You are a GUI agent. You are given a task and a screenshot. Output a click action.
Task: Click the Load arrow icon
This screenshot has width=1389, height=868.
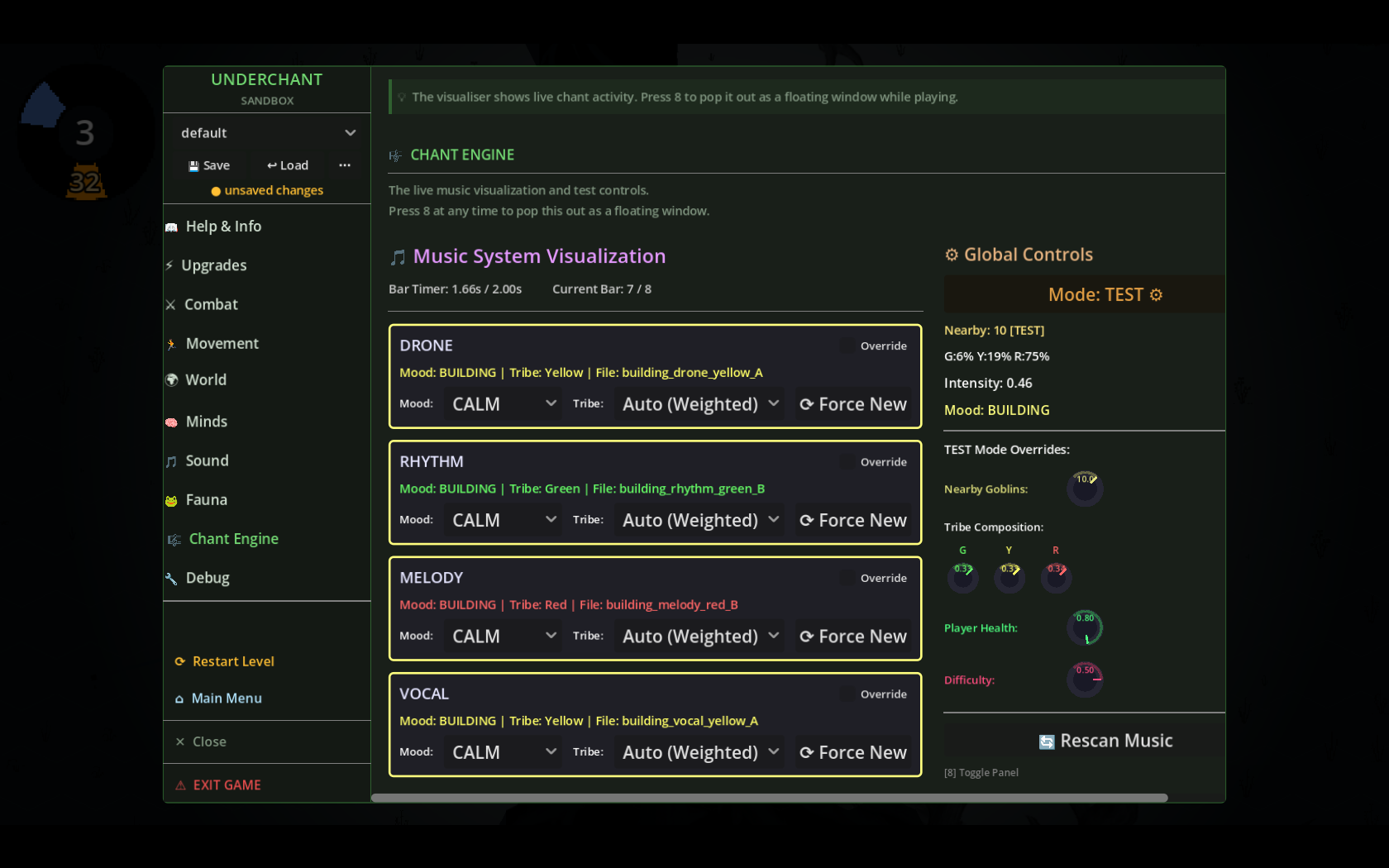[x=272, y=166]
